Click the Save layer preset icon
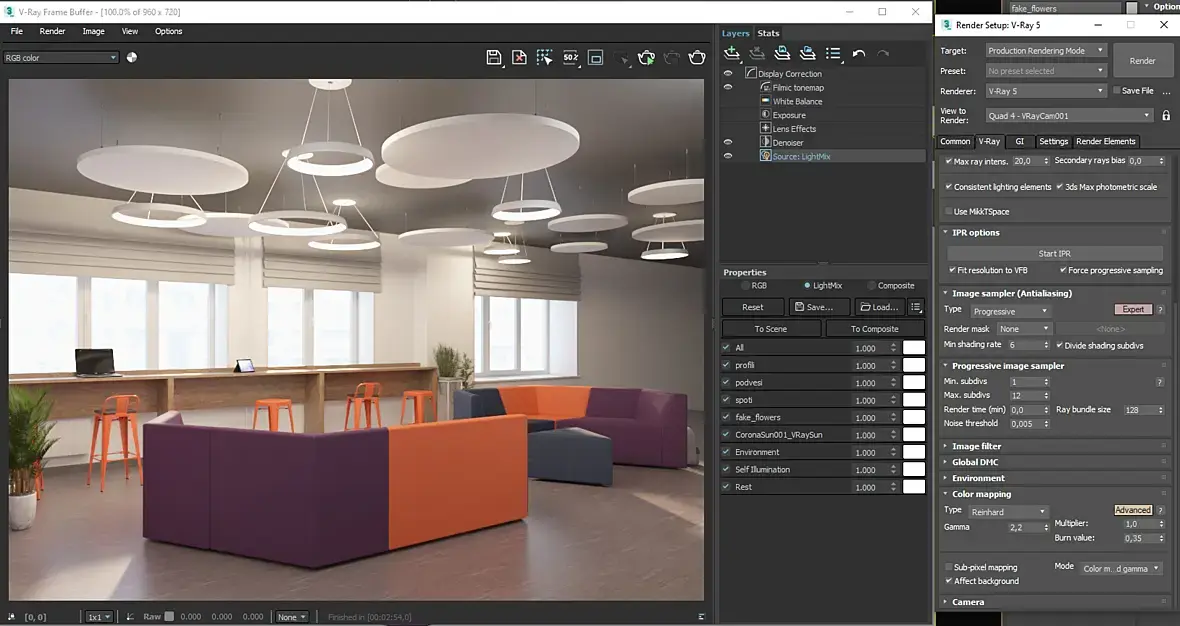This screenshot has height=626, width=1180. tap(782, 53)
